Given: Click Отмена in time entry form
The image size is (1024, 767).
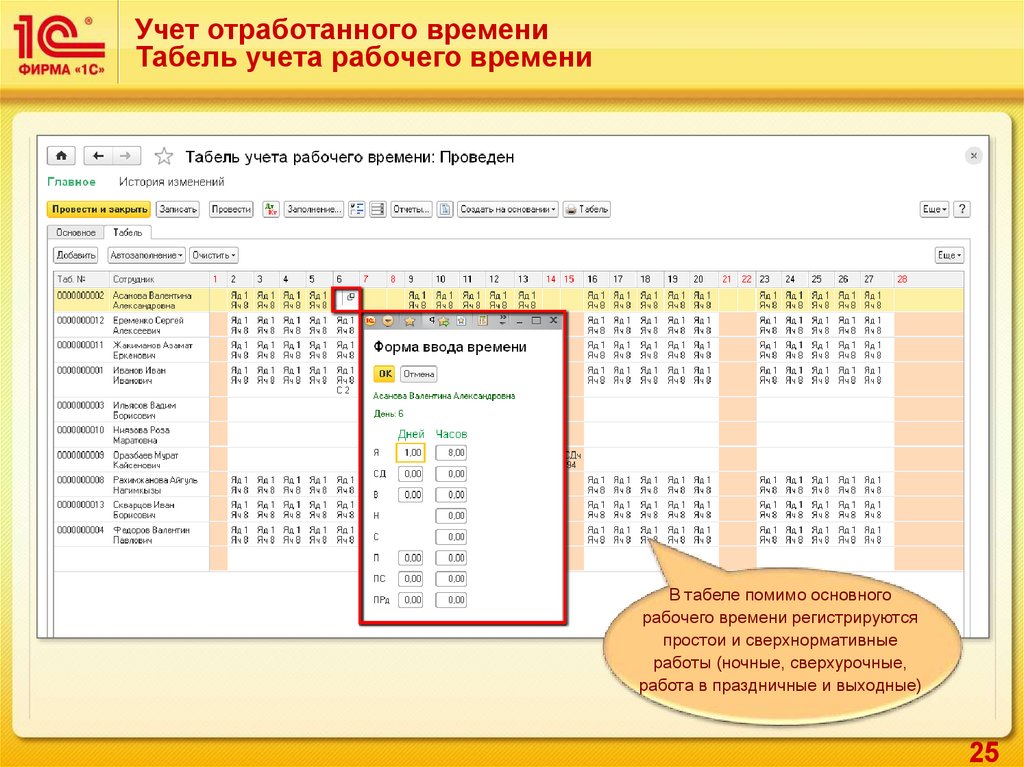Looking at the screenshot, I should [x=419, y=374].
